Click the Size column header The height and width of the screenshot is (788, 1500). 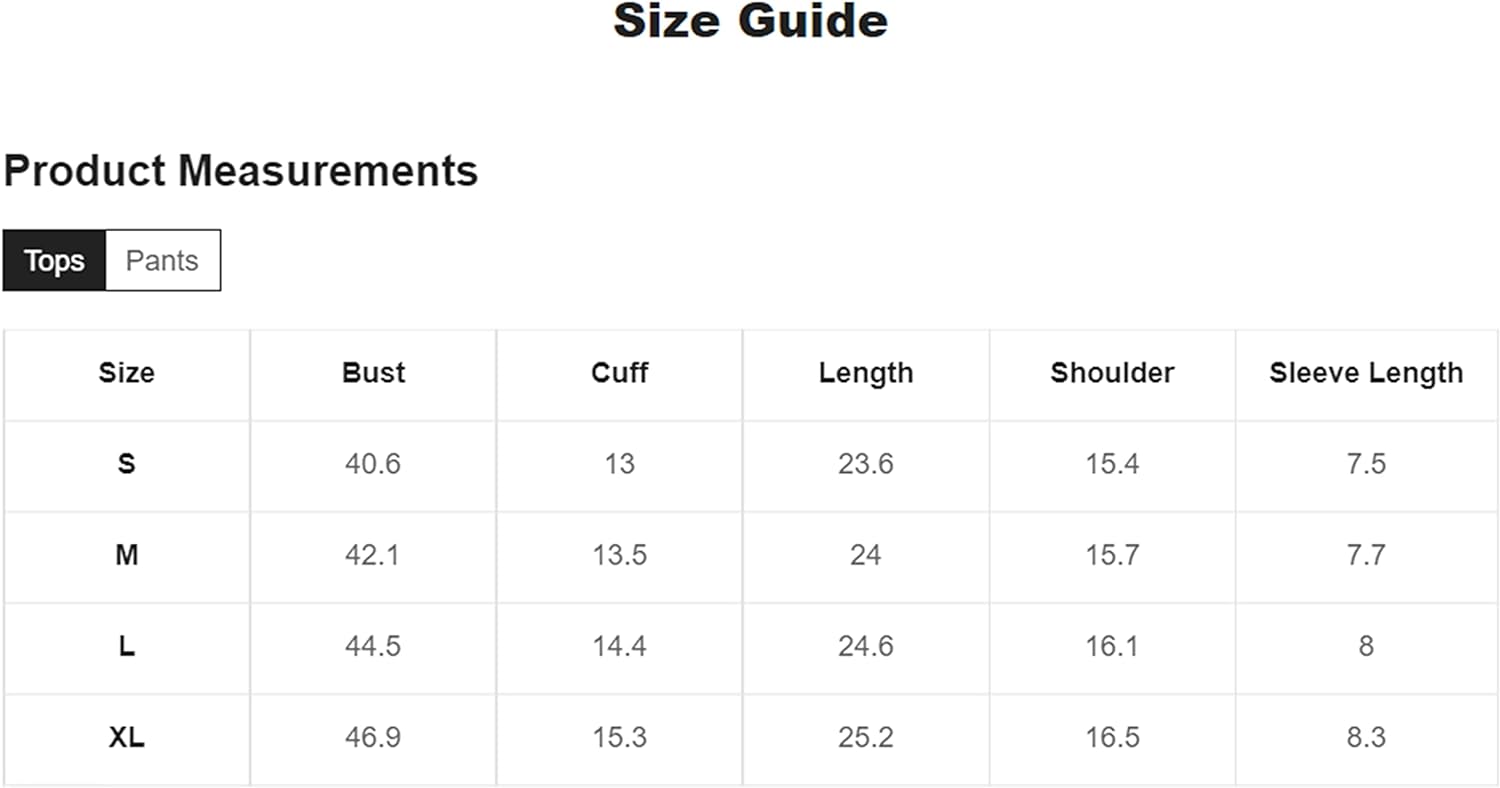click(x=126, y=373)
